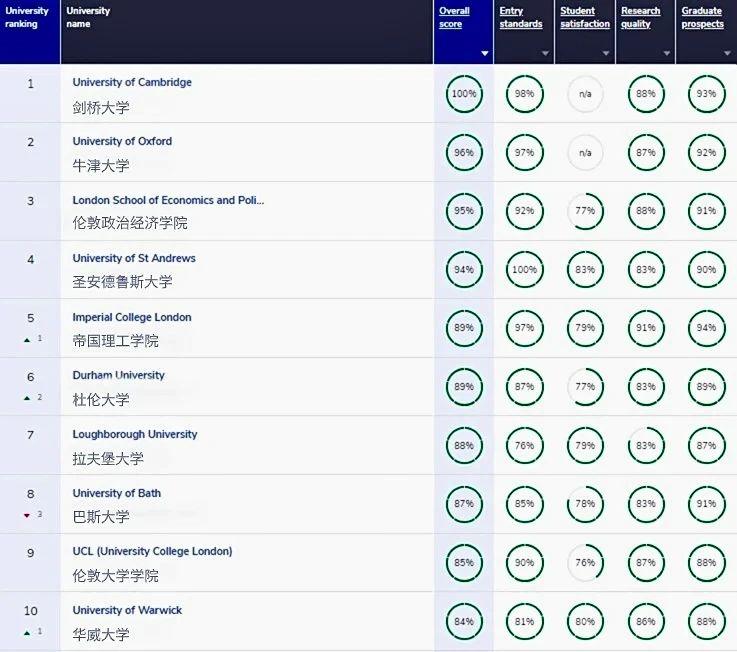Open Entry standards sort dropdown arrow

tap(545, 54)
